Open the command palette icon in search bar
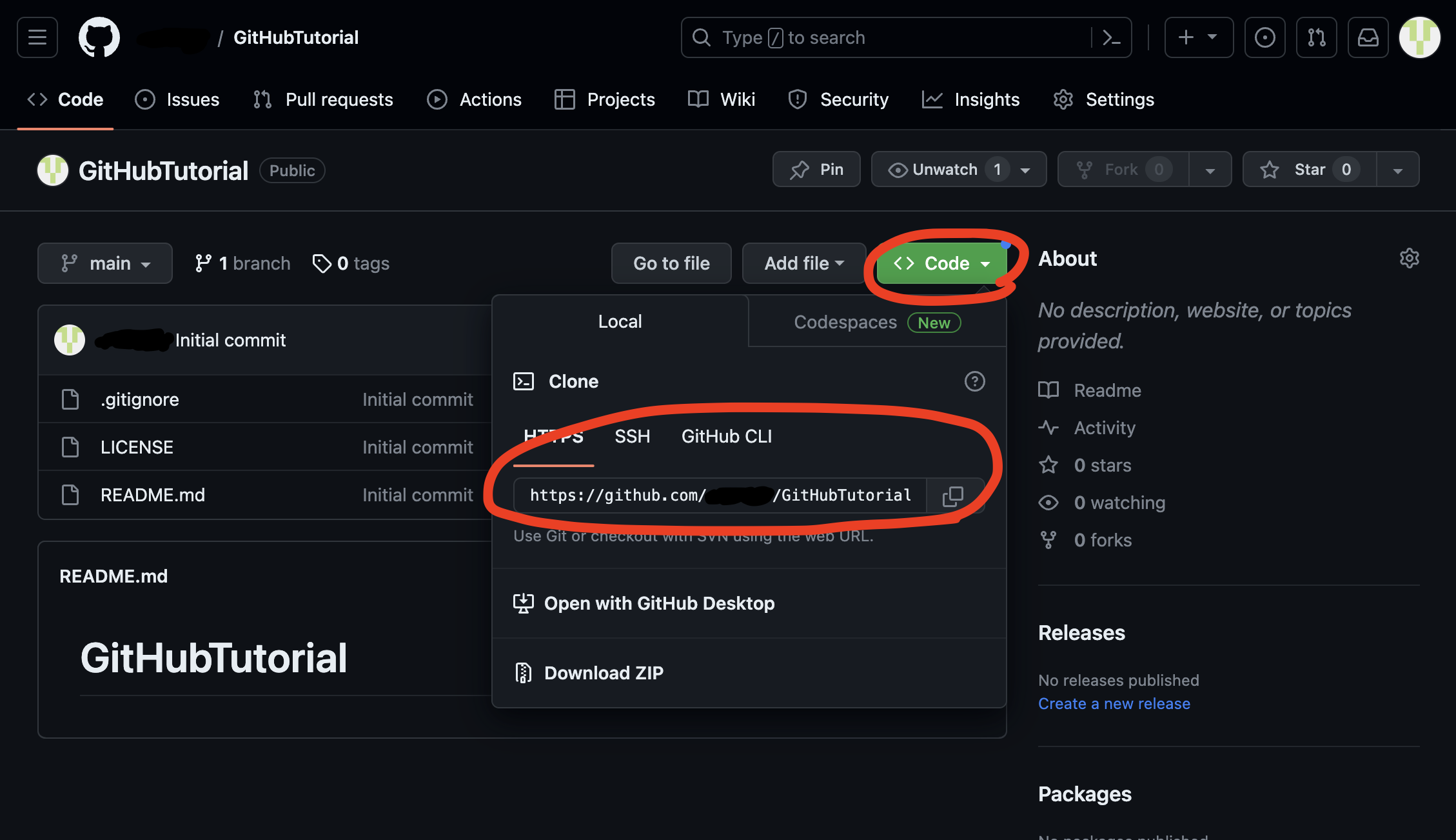 [1111, 37]
